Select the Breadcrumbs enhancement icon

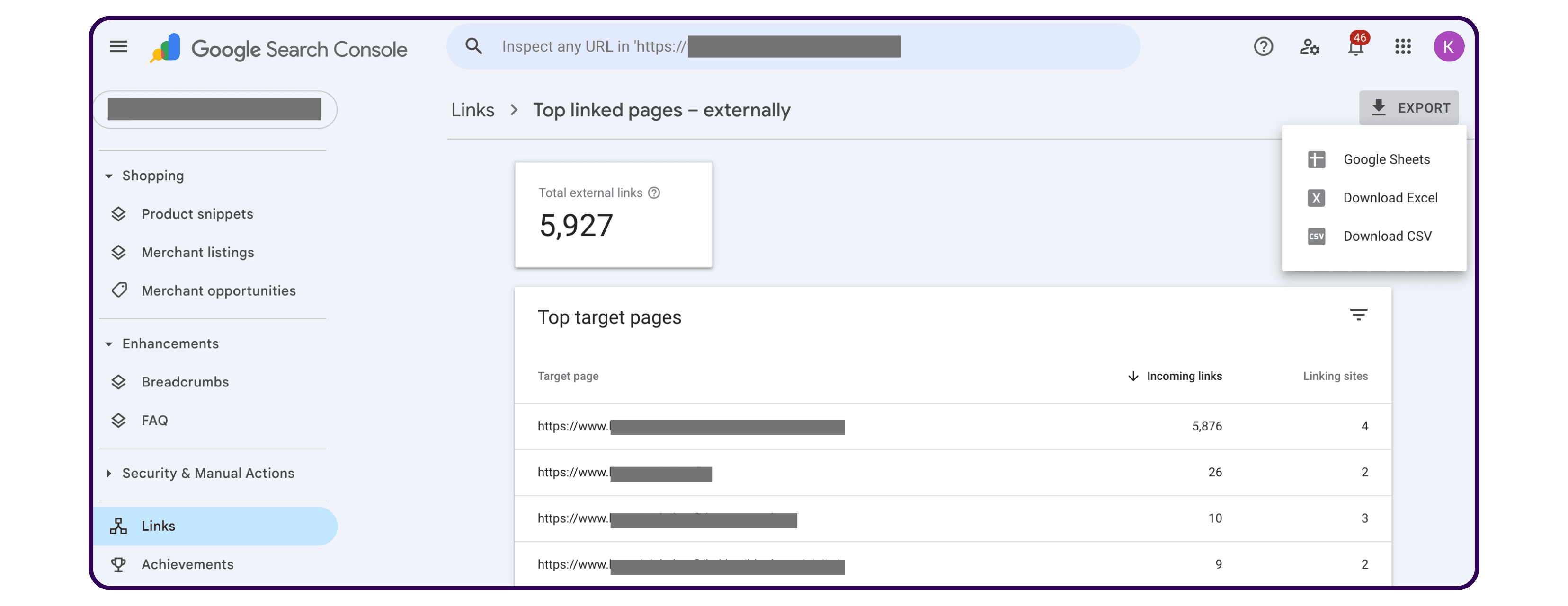coord(119,381)
